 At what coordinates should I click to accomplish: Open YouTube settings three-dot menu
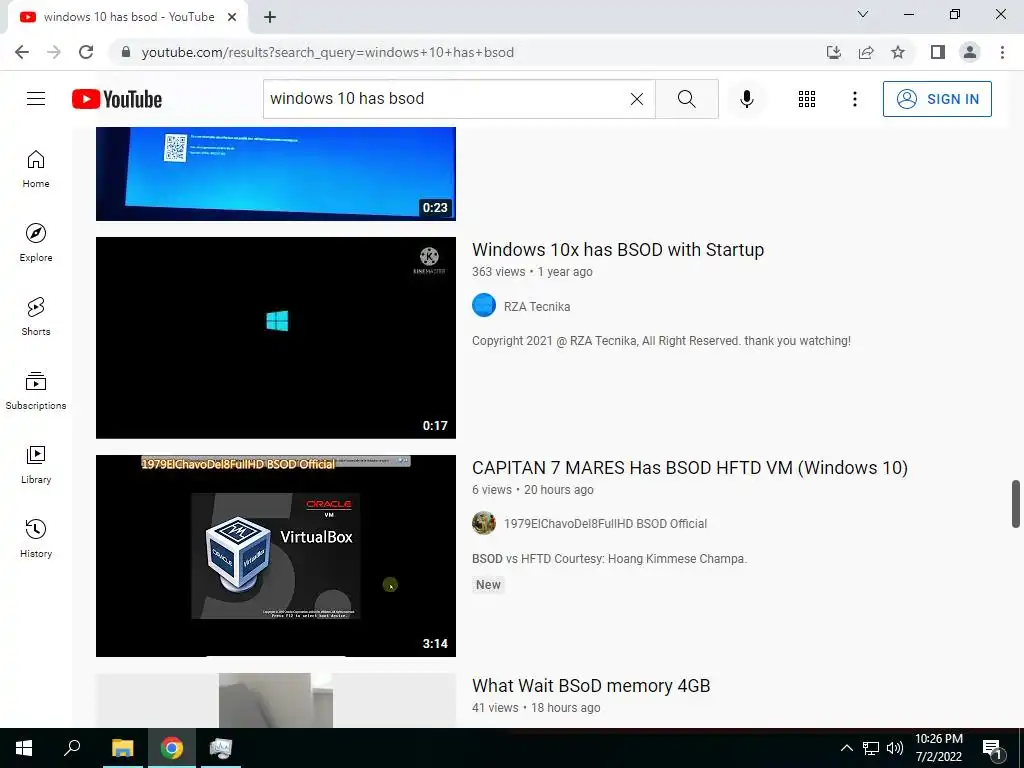pos(854,99)
